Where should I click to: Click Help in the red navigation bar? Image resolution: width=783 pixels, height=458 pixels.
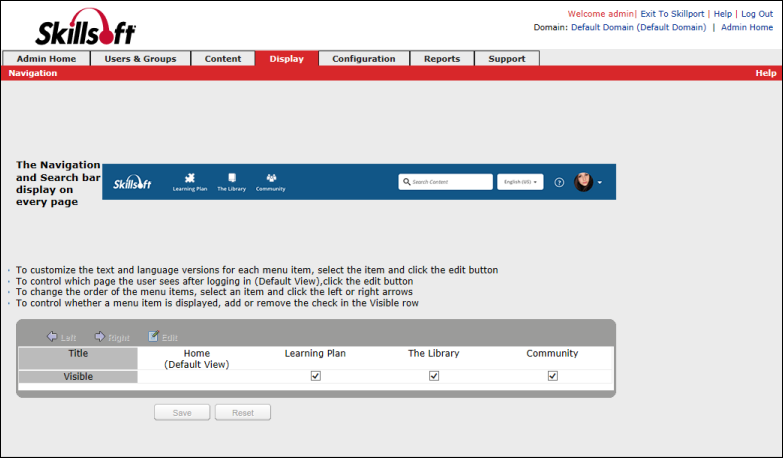(766, 73)
